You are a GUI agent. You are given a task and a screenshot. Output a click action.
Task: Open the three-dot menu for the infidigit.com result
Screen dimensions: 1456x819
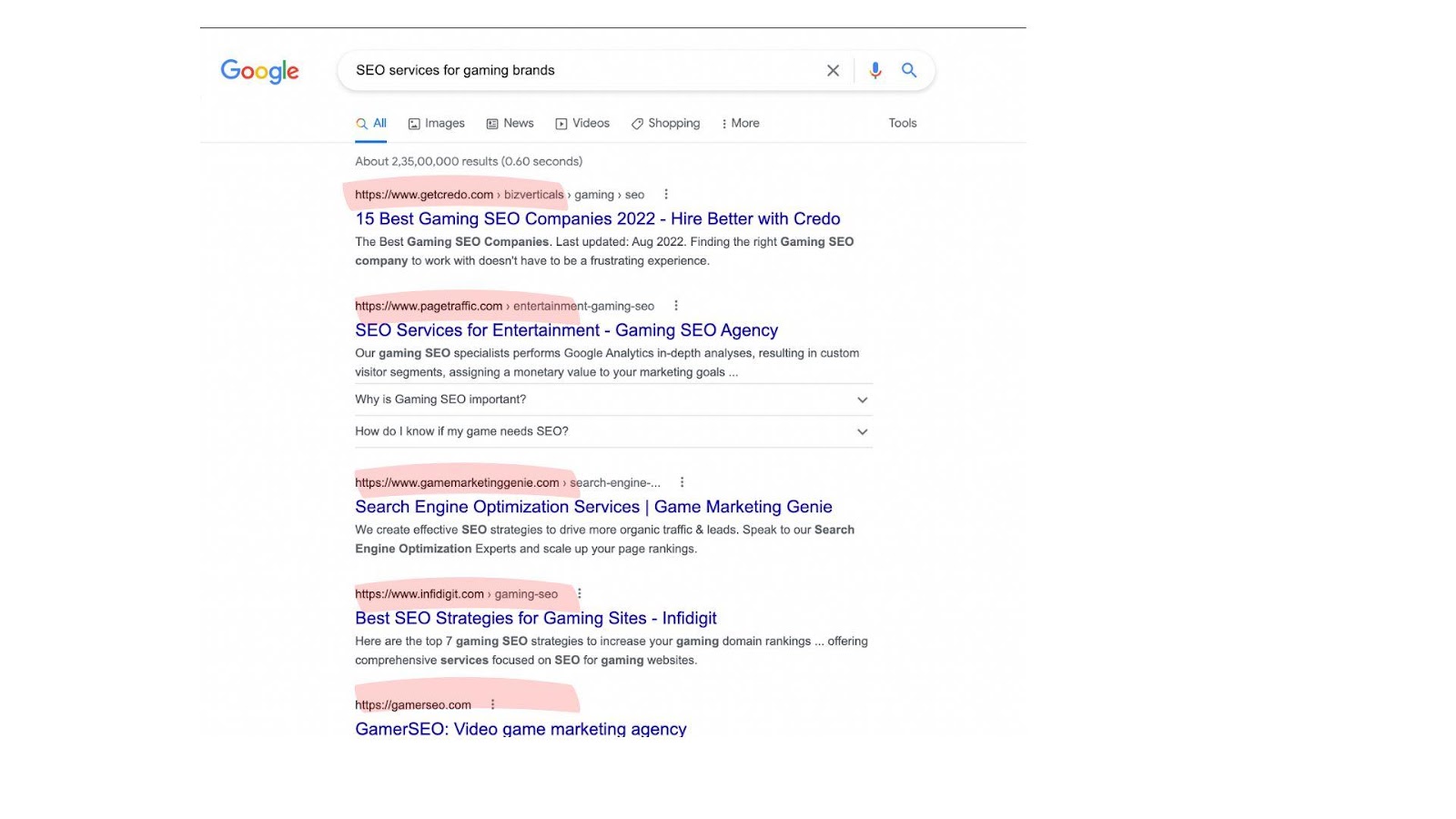580,593
